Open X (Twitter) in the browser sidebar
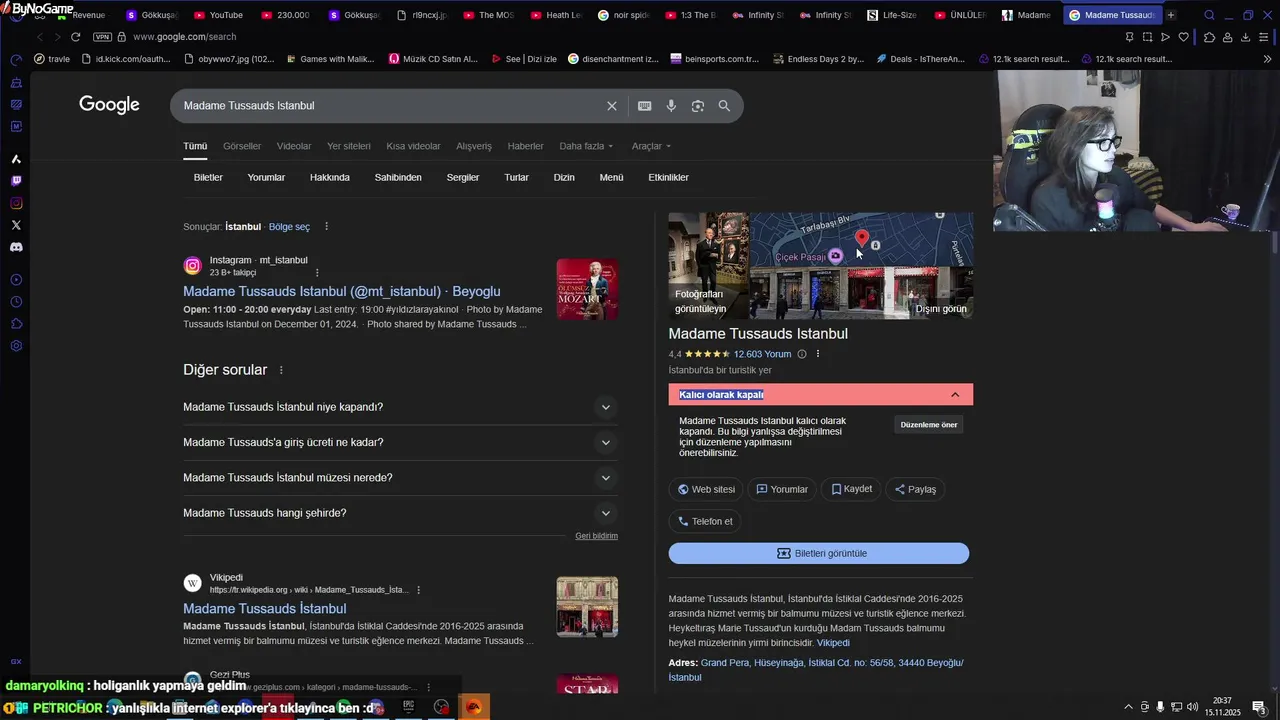1280x720 pixels. click(x=16, y=225)
